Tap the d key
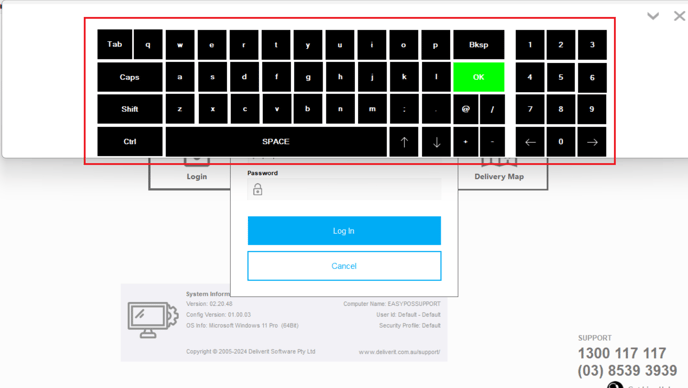 pos(244,77)
